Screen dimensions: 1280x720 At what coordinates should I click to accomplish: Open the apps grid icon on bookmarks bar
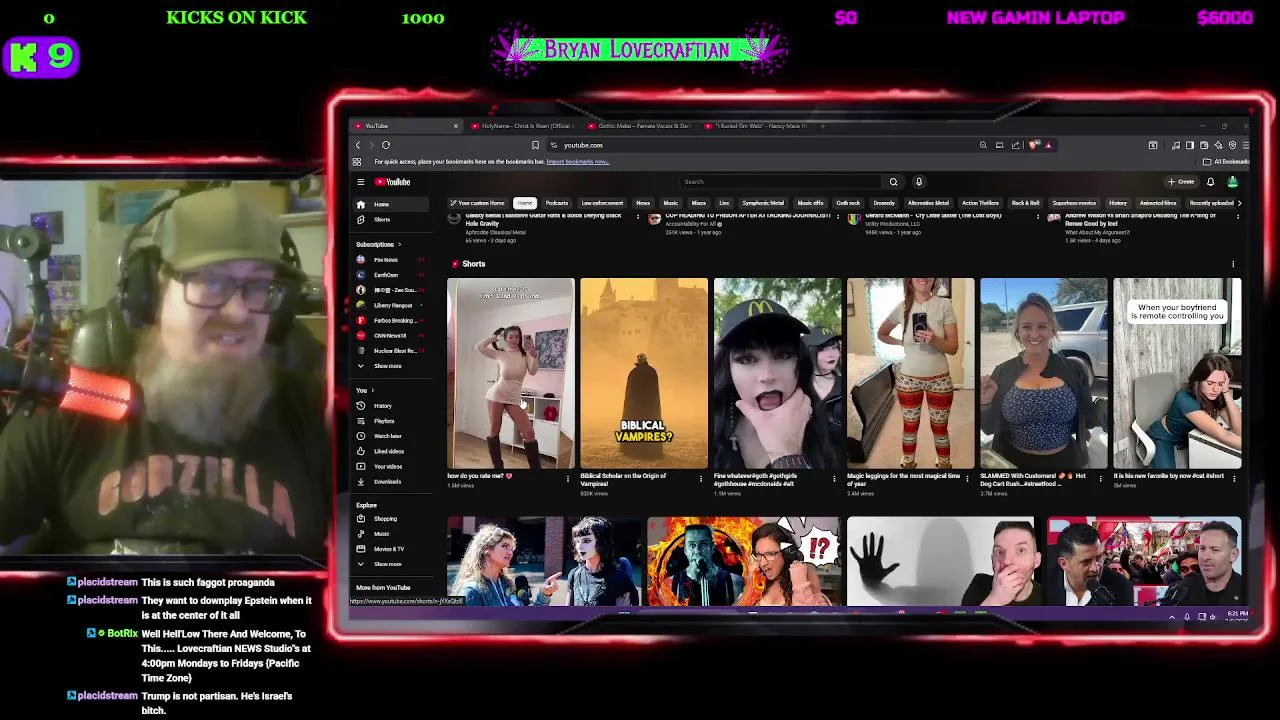coord(357,162)
